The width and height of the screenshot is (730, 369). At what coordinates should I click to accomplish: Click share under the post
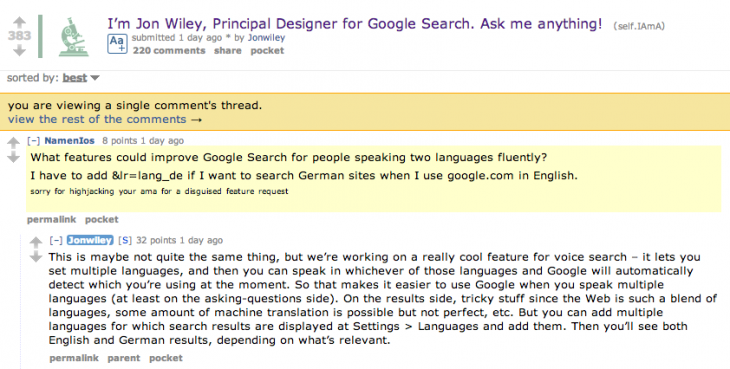coord(228,51)
